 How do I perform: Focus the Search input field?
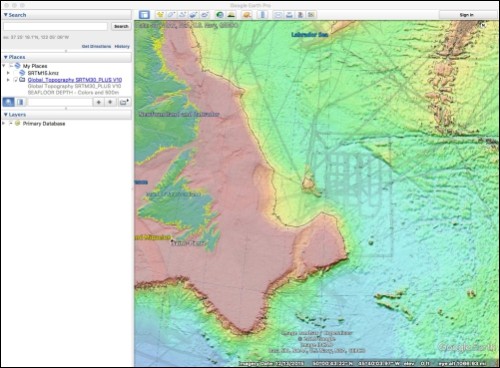click(56, 26)
